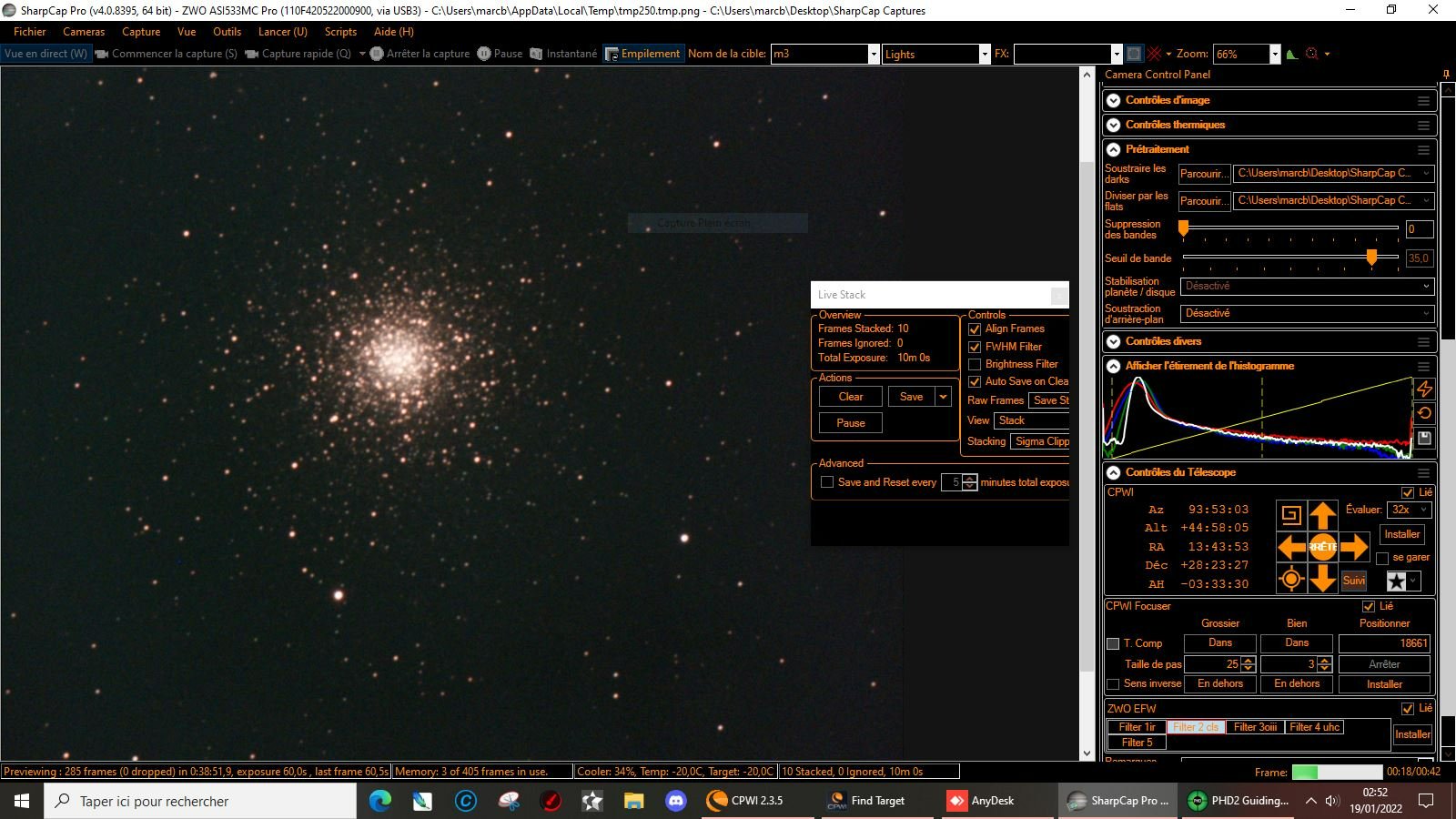Open the Capture menu

click(141, 32)
